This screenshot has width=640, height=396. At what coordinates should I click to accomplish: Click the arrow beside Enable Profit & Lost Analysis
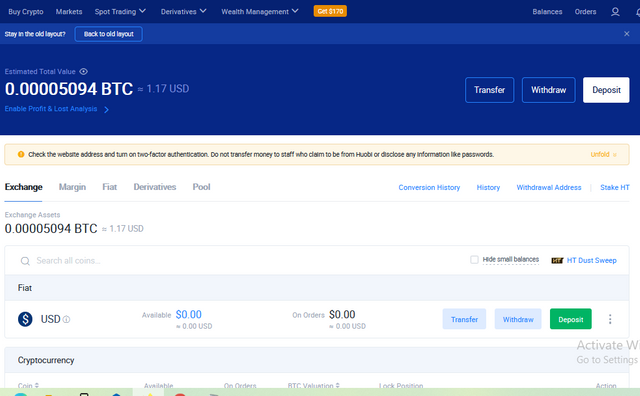[x=107, y=109]
